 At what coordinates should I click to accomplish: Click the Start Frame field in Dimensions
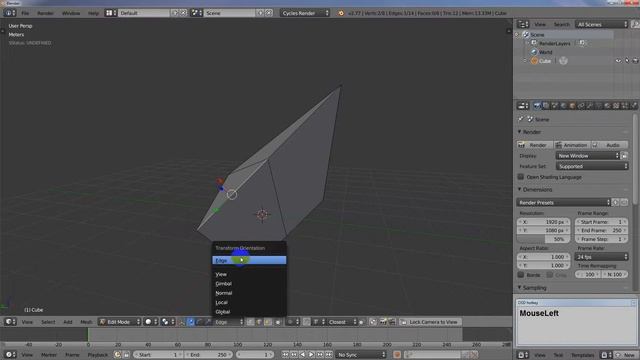(x=601, y=222)
